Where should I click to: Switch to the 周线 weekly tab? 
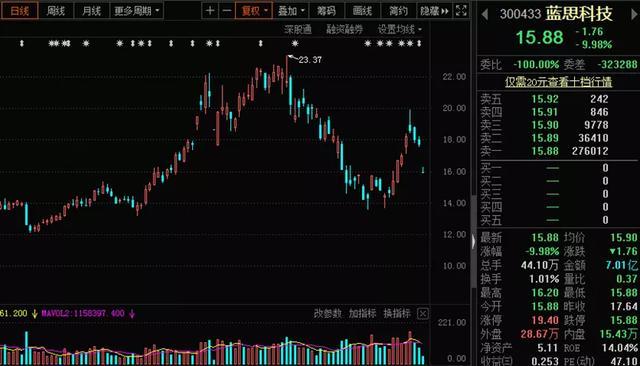point(56,11)
